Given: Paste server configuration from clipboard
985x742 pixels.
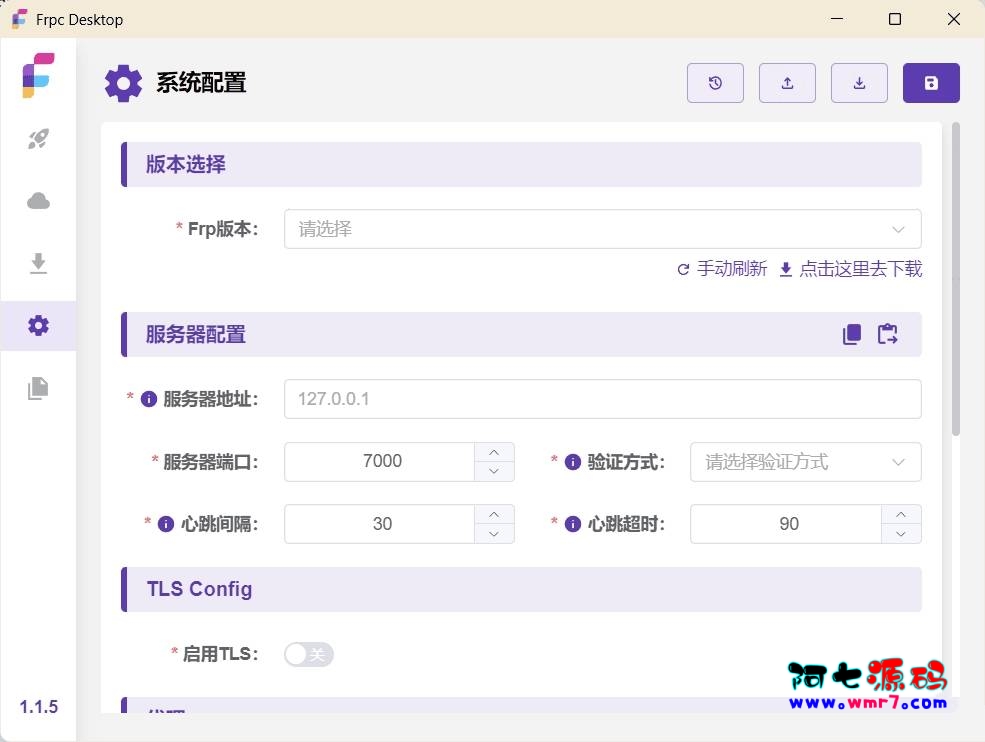Looking at the screenshot, I should pyautogui.click(x=888, y=334).
